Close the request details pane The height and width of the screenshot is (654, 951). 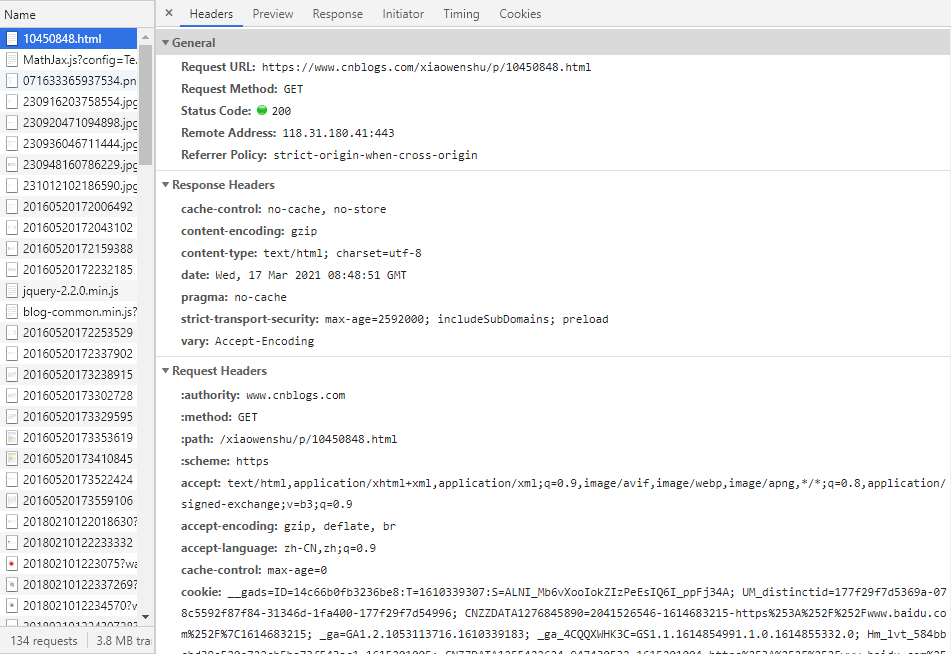point(169,13)
